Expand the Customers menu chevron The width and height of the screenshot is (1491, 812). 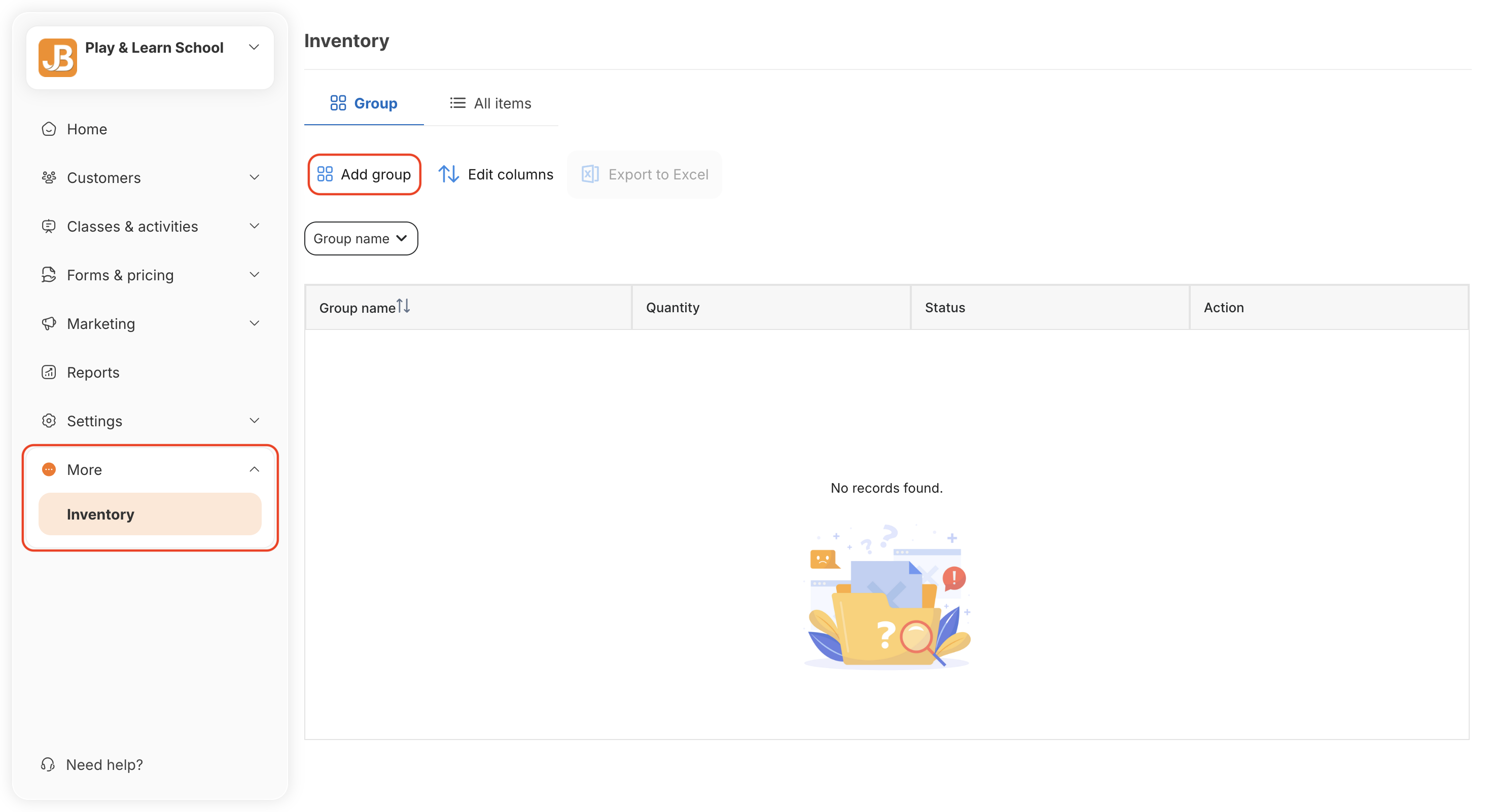[254, 177]
